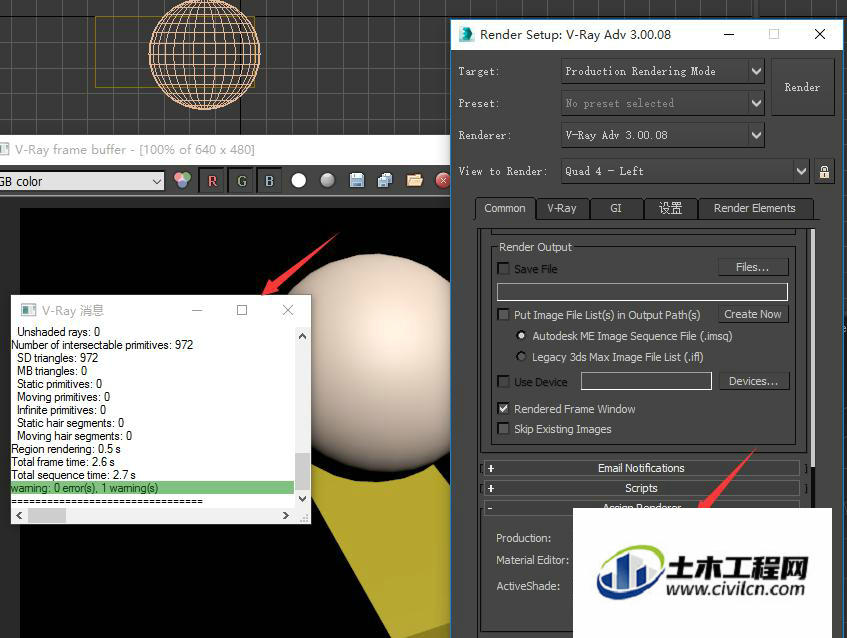Image resolution: width=847 pixels, height=638 pixels.
Task: Minimize the Render Setup dialog
Action: click(x=729, y=35)
